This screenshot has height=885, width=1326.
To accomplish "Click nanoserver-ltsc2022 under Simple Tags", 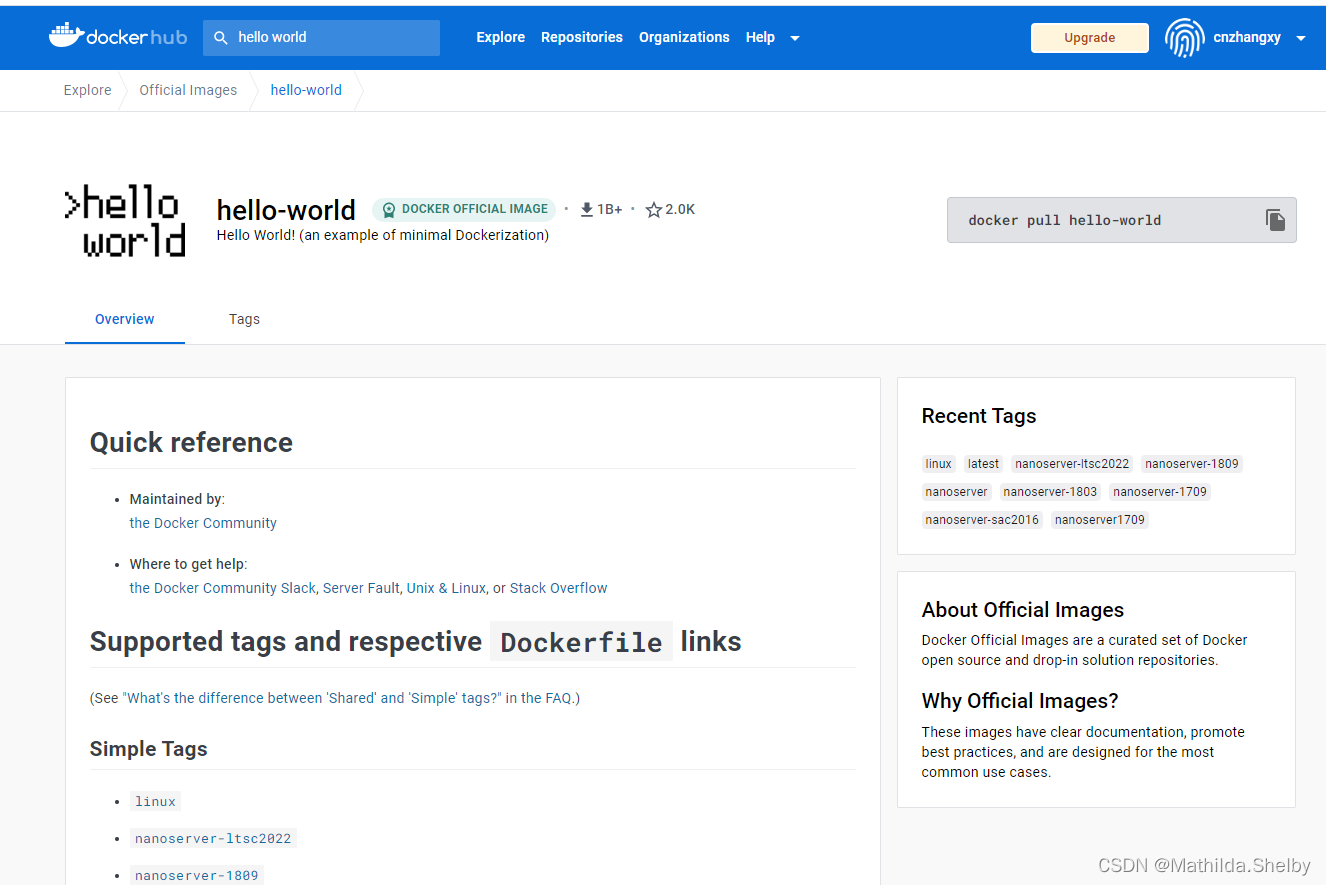I will coord(213,838).
